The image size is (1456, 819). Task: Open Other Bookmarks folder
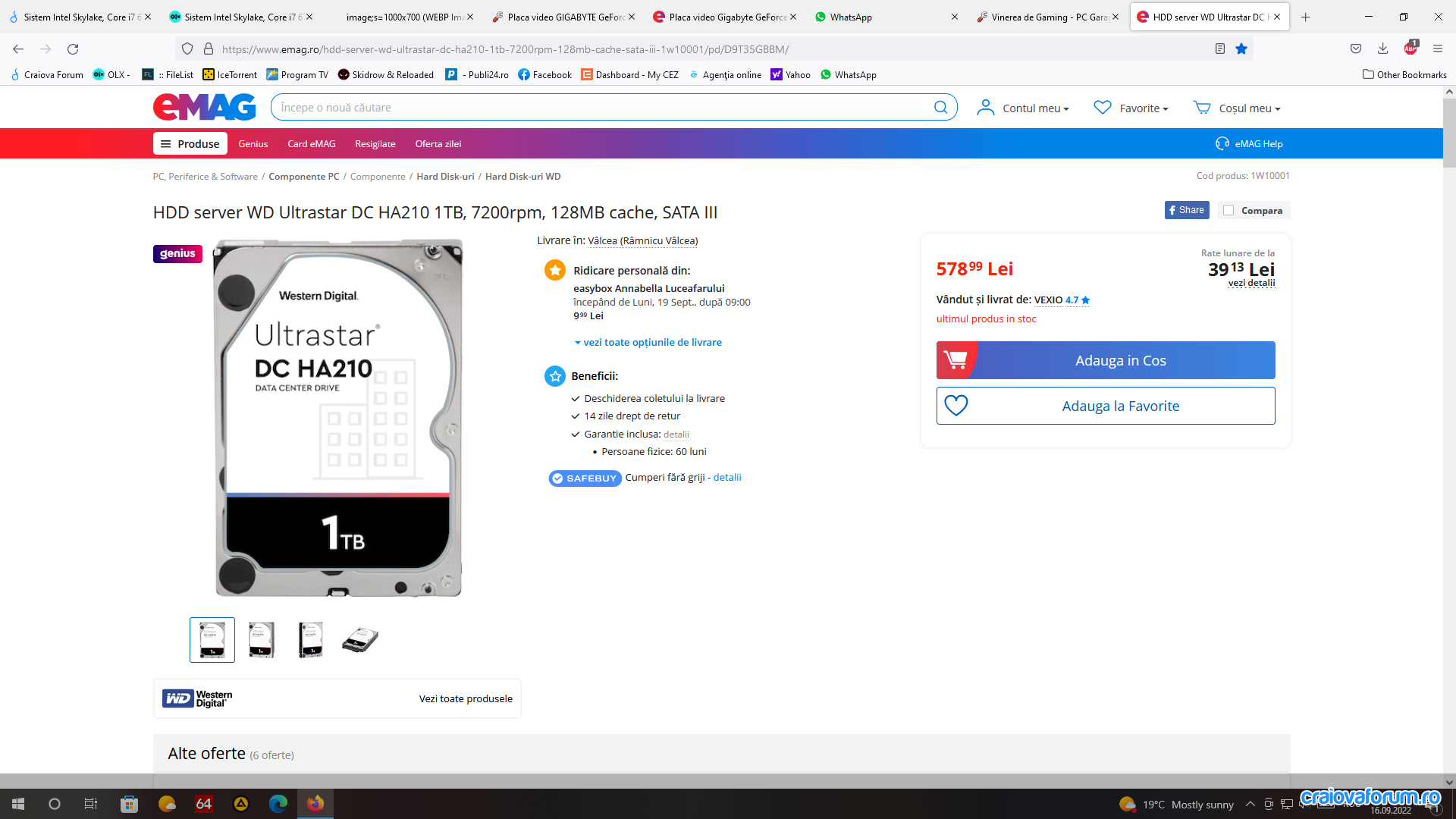1404,75
